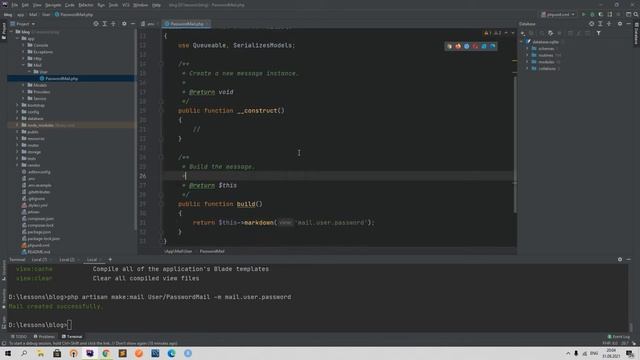Open the Event Log

point(619,337)
